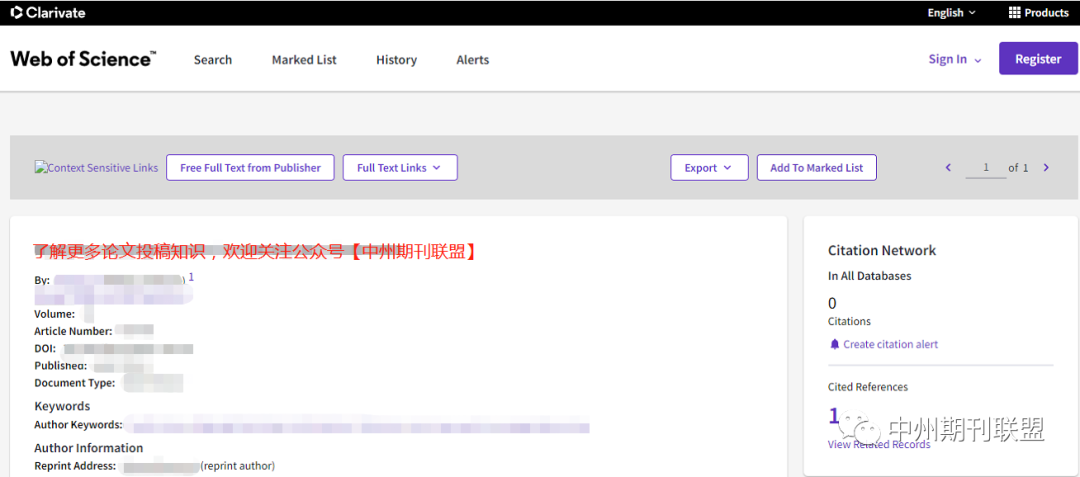1080x477 pixels.
Task: Click the Create citation alert link
Action: (891, 344)
